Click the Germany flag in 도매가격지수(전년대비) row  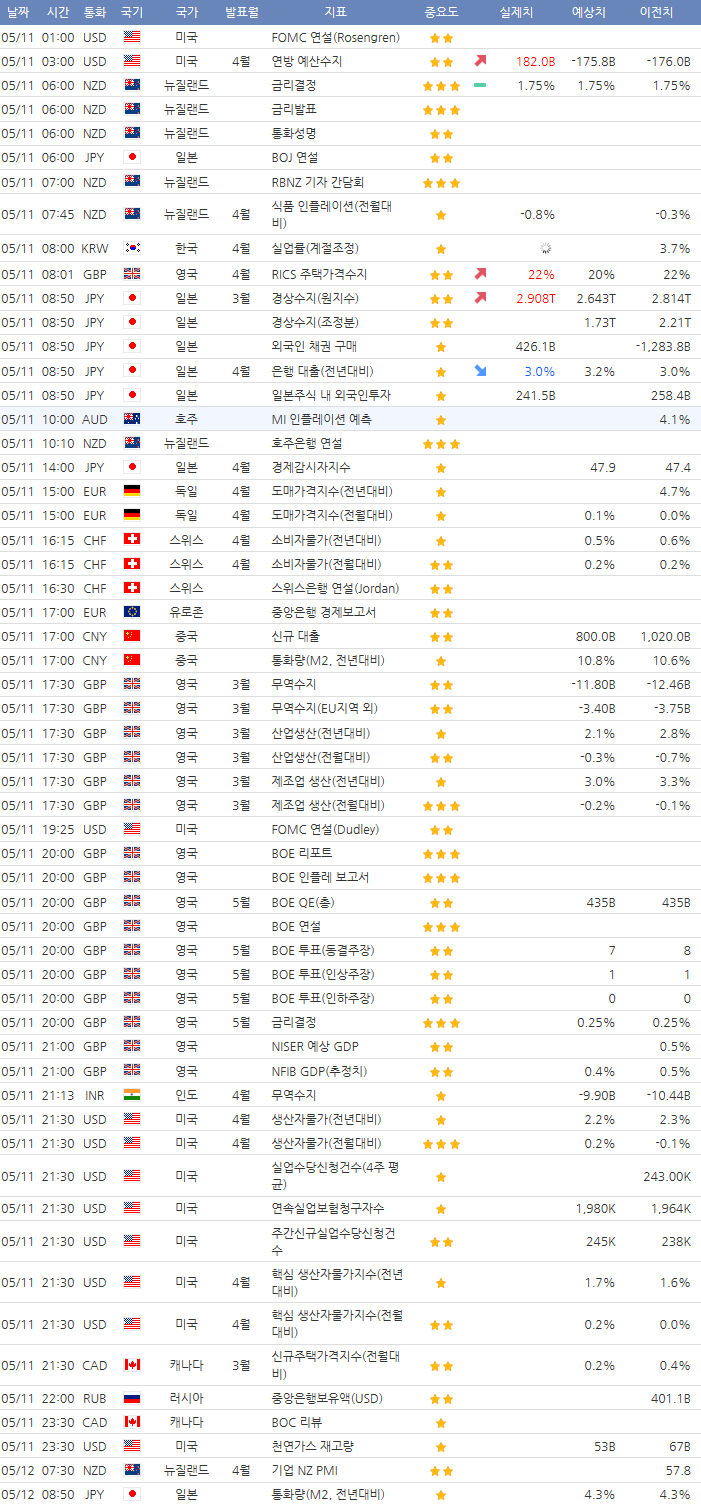click(x=132, y=491)
